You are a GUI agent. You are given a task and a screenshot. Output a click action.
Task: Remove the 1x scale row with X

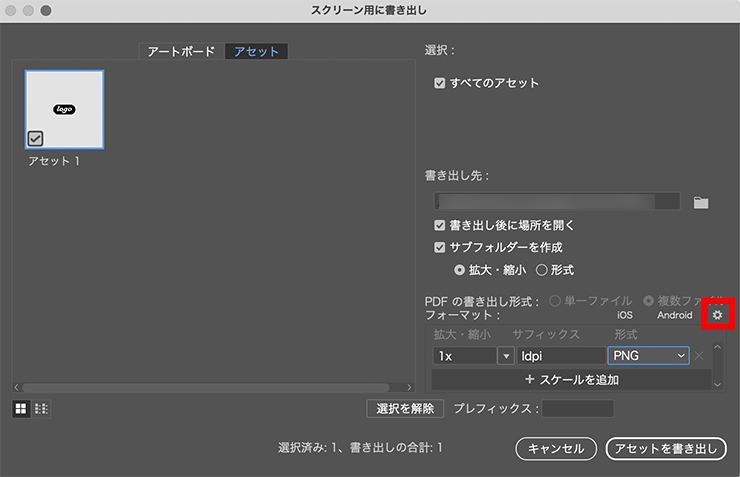point(700,356)
